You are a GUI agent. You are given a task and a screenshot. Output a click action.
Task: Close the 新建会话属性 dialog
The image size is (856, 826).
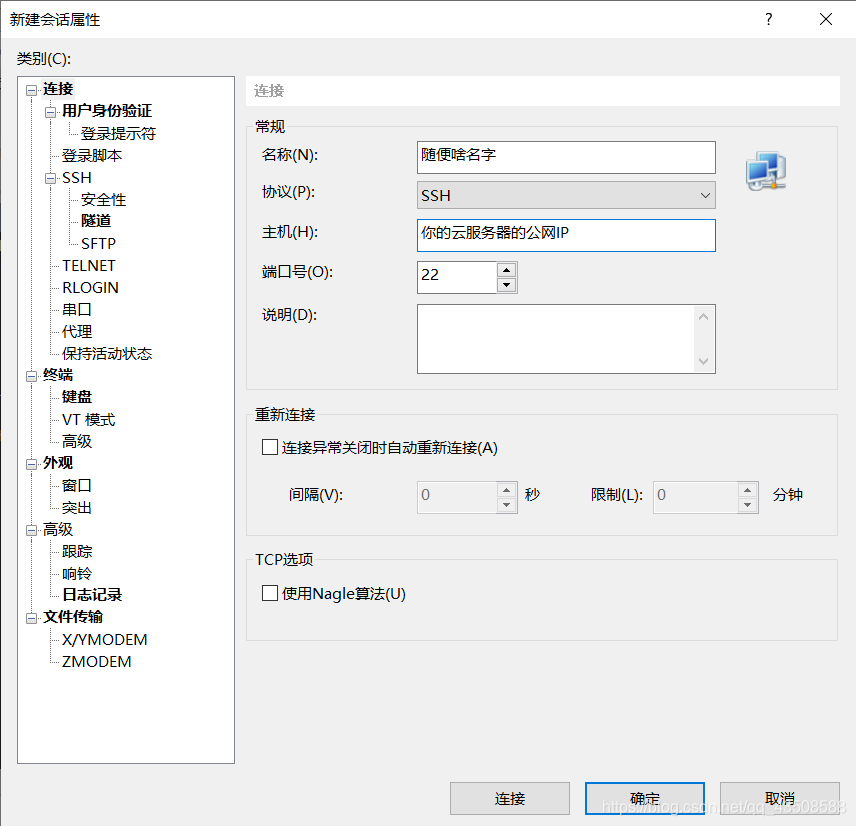pos(826,20)
